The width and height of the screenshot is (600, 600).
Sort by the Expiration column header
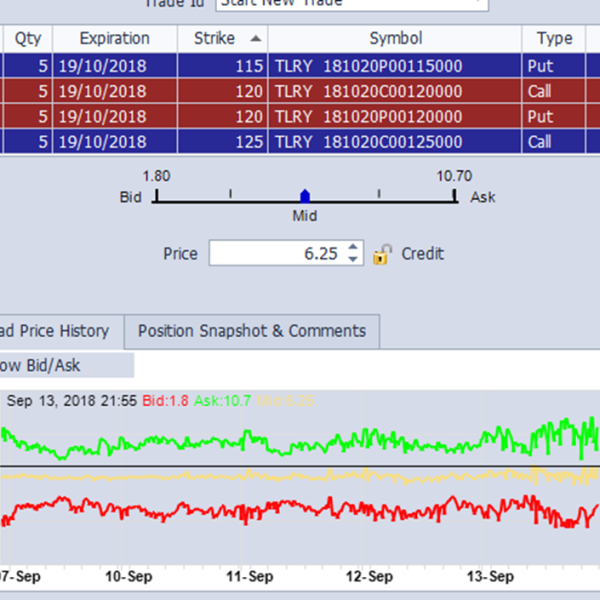point(114,38)
